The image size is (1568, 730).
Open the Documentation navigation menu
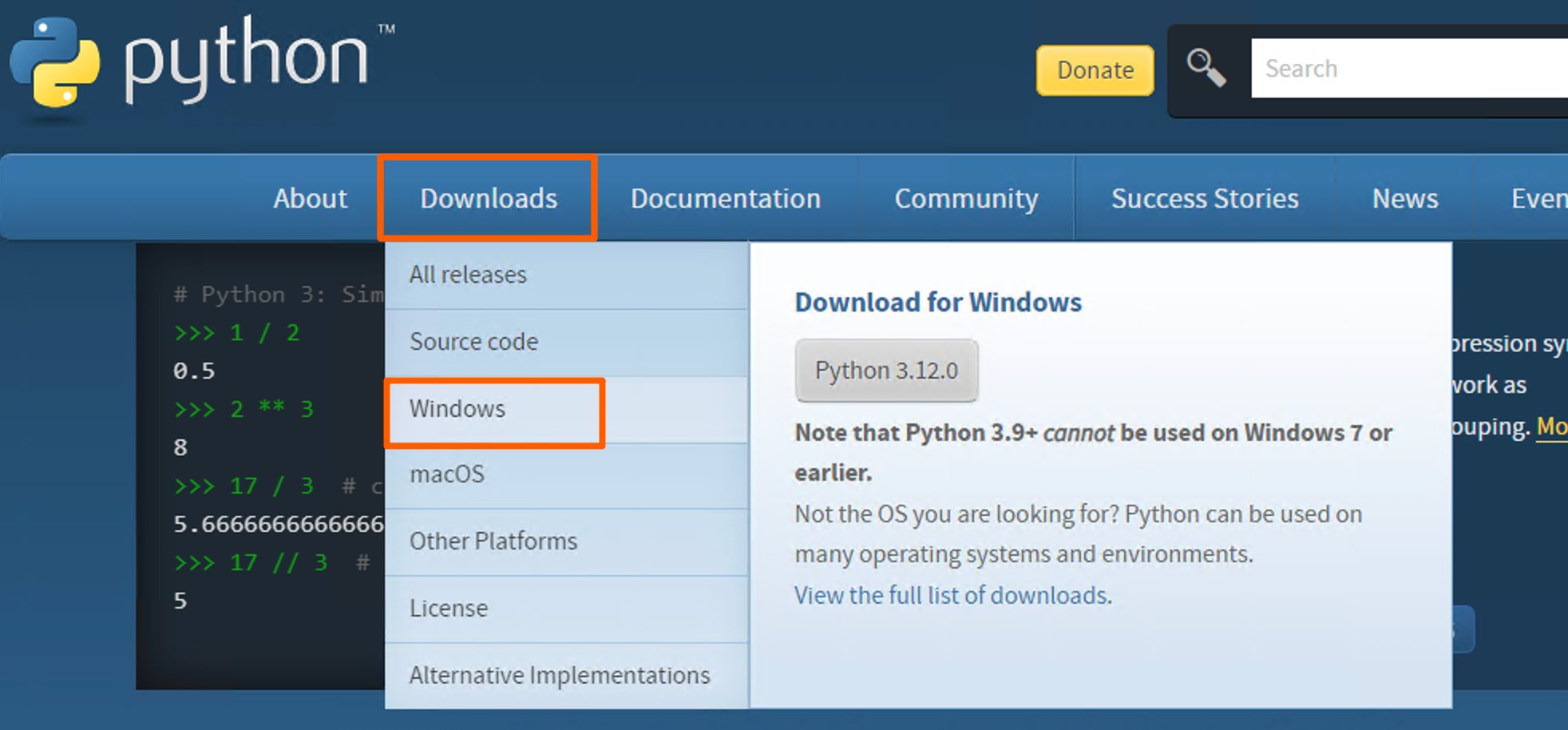[x=726, y=198]
